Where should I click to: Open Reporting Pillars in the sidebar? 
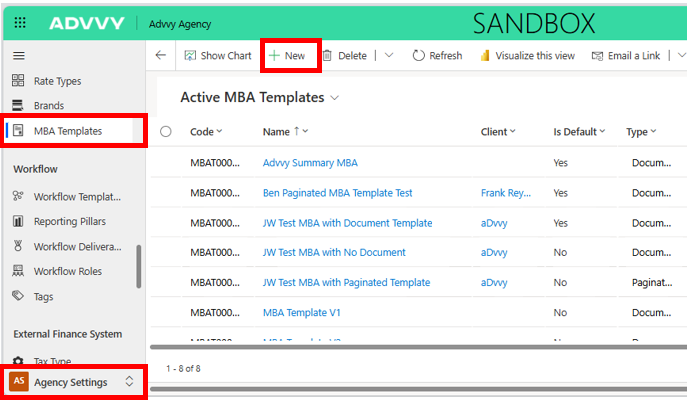pos(70,221)
